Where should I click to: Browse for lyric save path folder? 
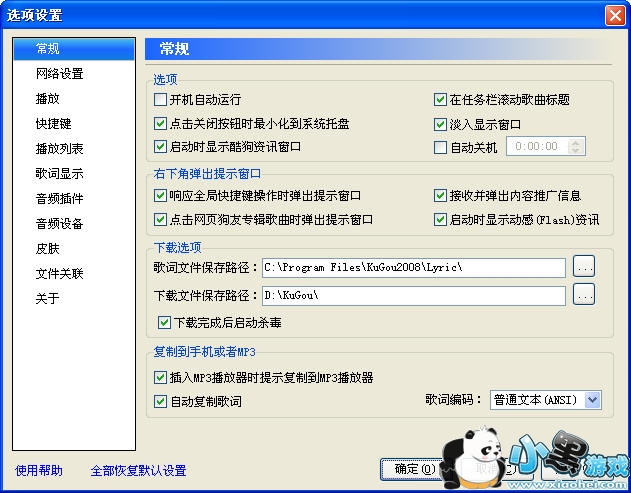click(x=584, y=266)
